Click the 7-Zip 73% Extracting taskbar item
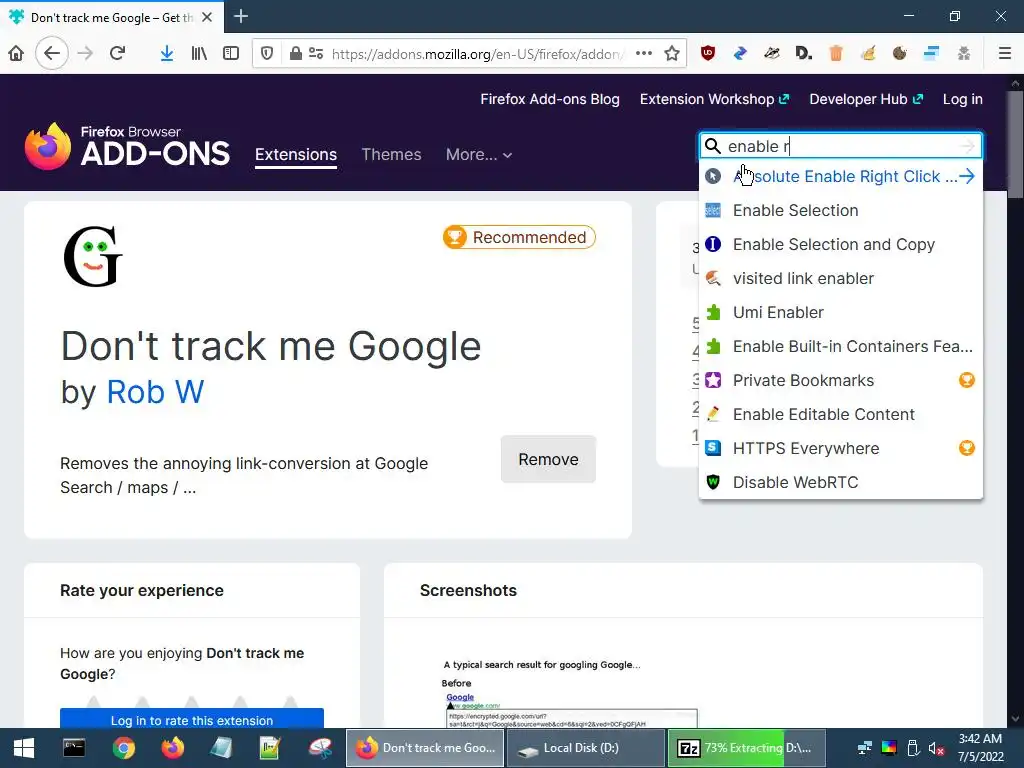 (x=746, y=748)
